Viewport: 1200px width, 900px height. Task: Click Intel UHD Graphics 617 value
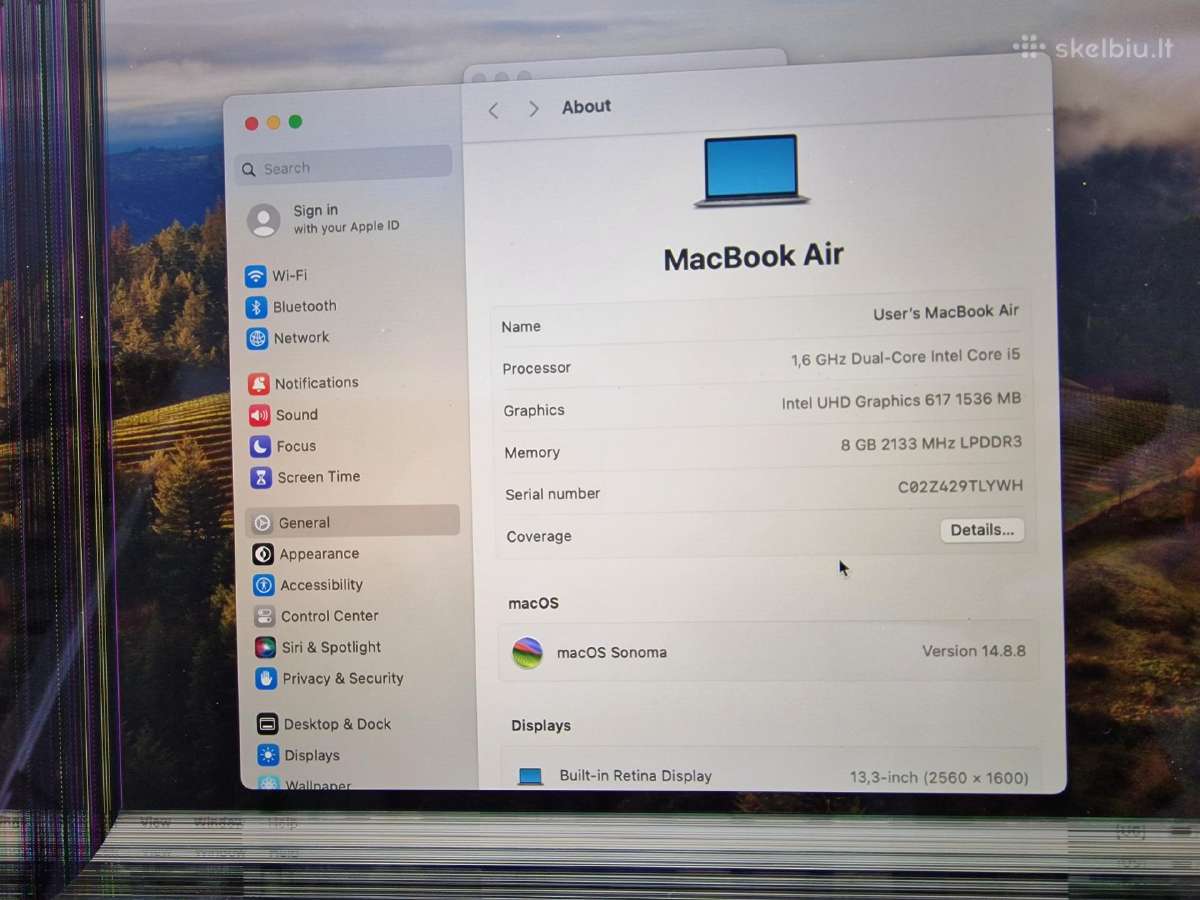click(x=901, y=400)
